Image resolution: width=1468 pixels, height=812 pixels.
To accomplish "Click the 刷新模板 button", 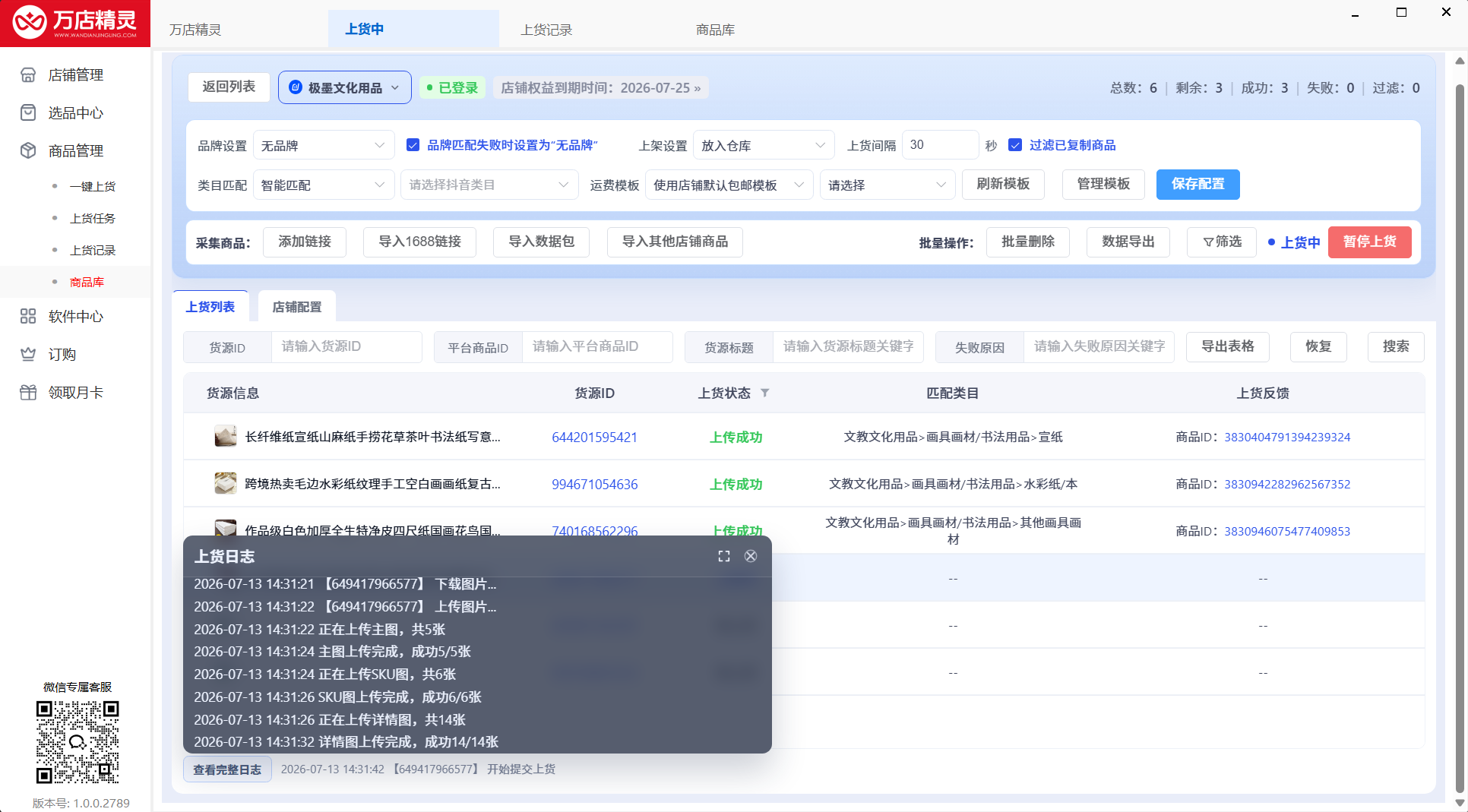I will 1003,184.
